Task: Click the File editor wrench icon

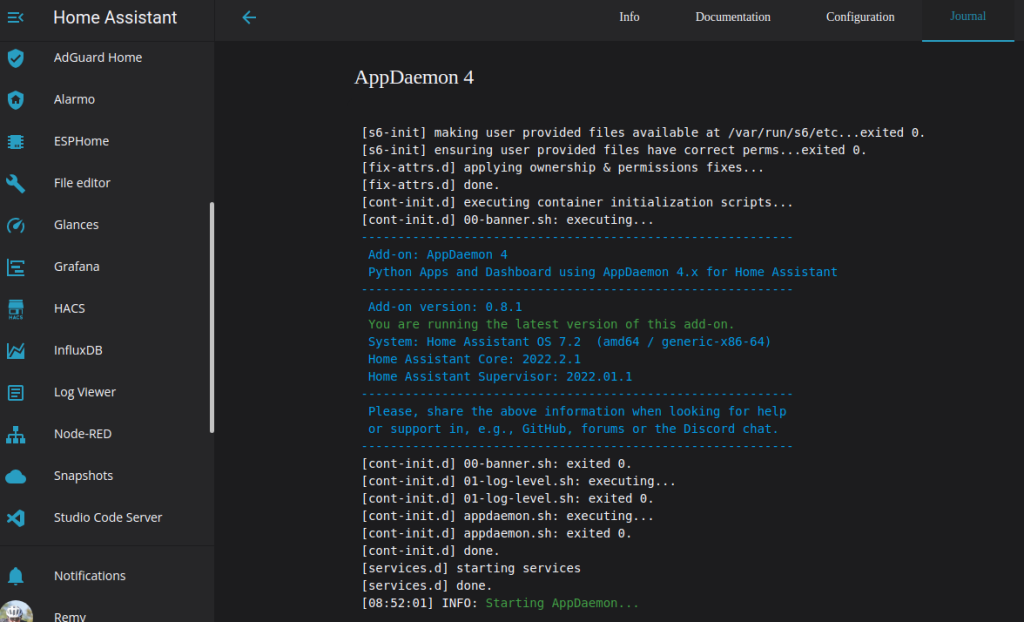Action: tap(16, 184)
